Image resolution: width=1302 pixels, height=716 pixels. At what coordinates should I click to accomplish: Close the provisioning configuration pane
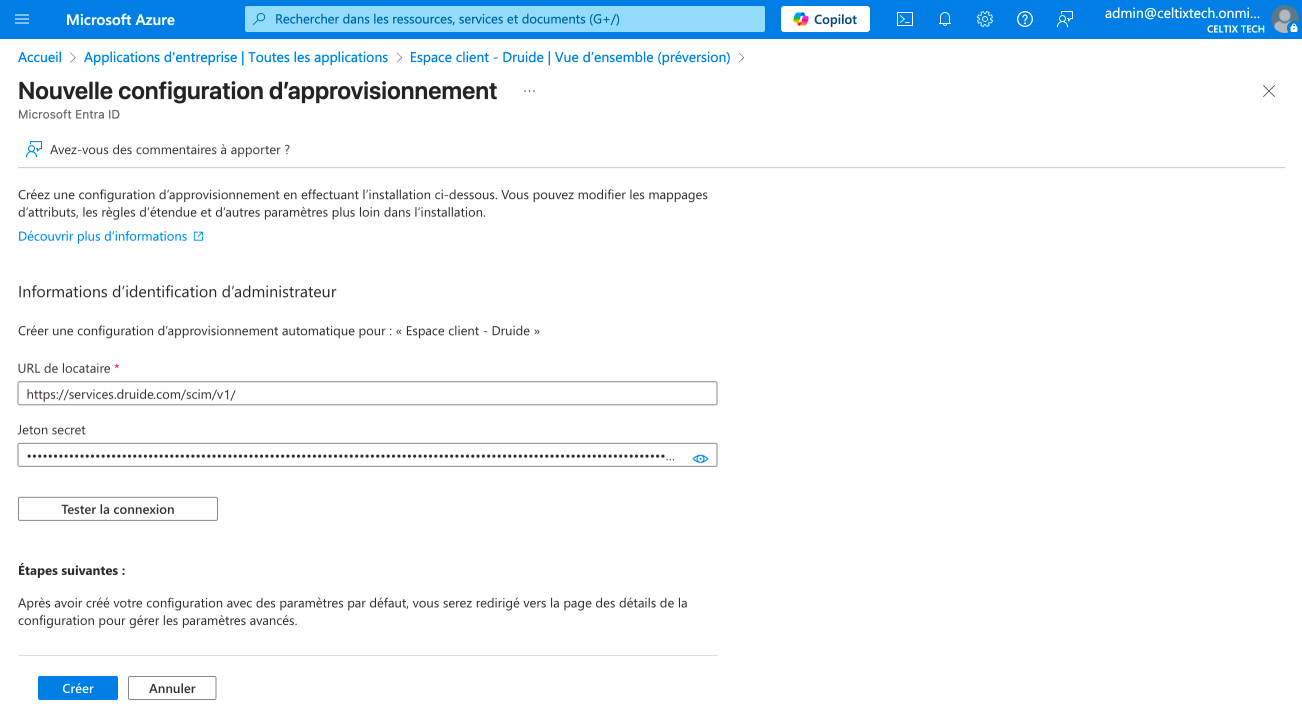(x=1268, y=91)
